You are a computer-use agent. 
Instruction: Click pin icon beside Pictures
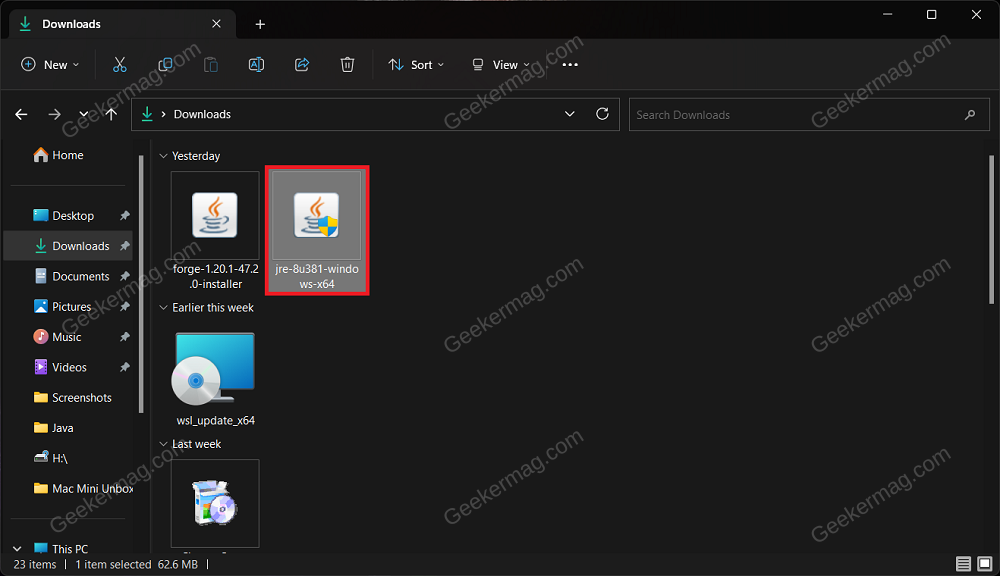coord(124,306)
